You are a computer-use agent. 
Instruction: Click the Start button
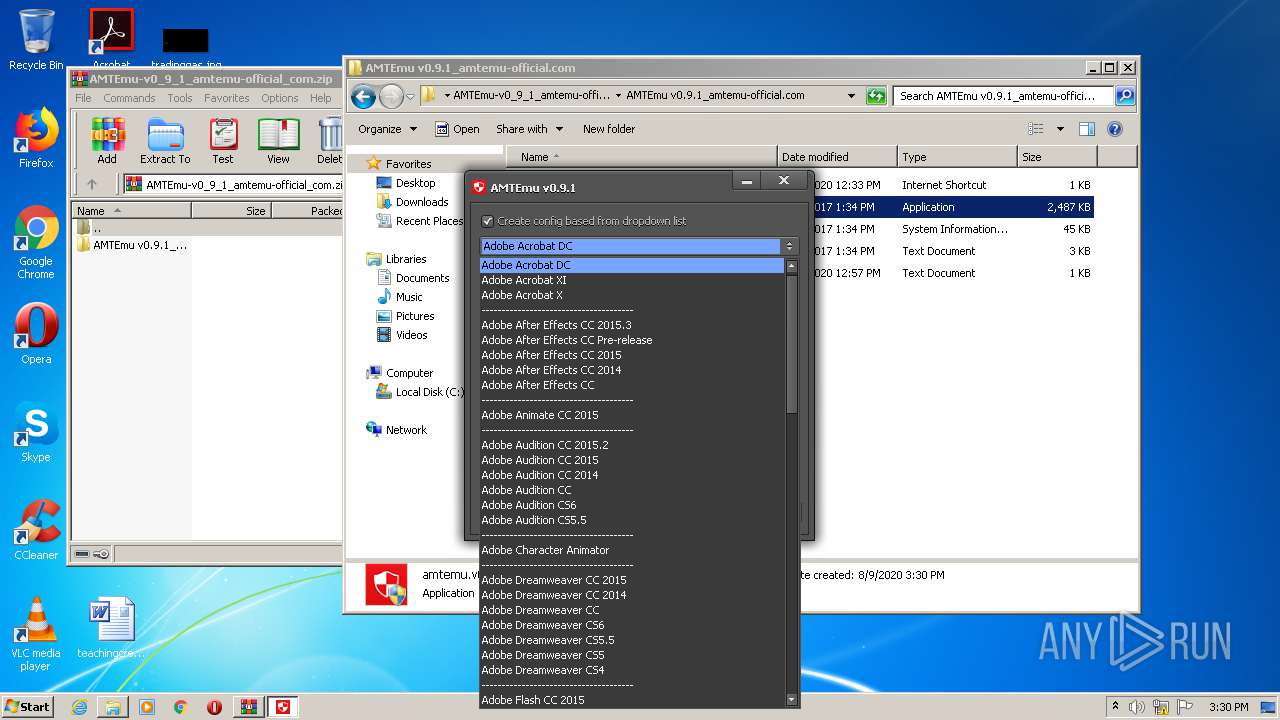coord(28,707)
